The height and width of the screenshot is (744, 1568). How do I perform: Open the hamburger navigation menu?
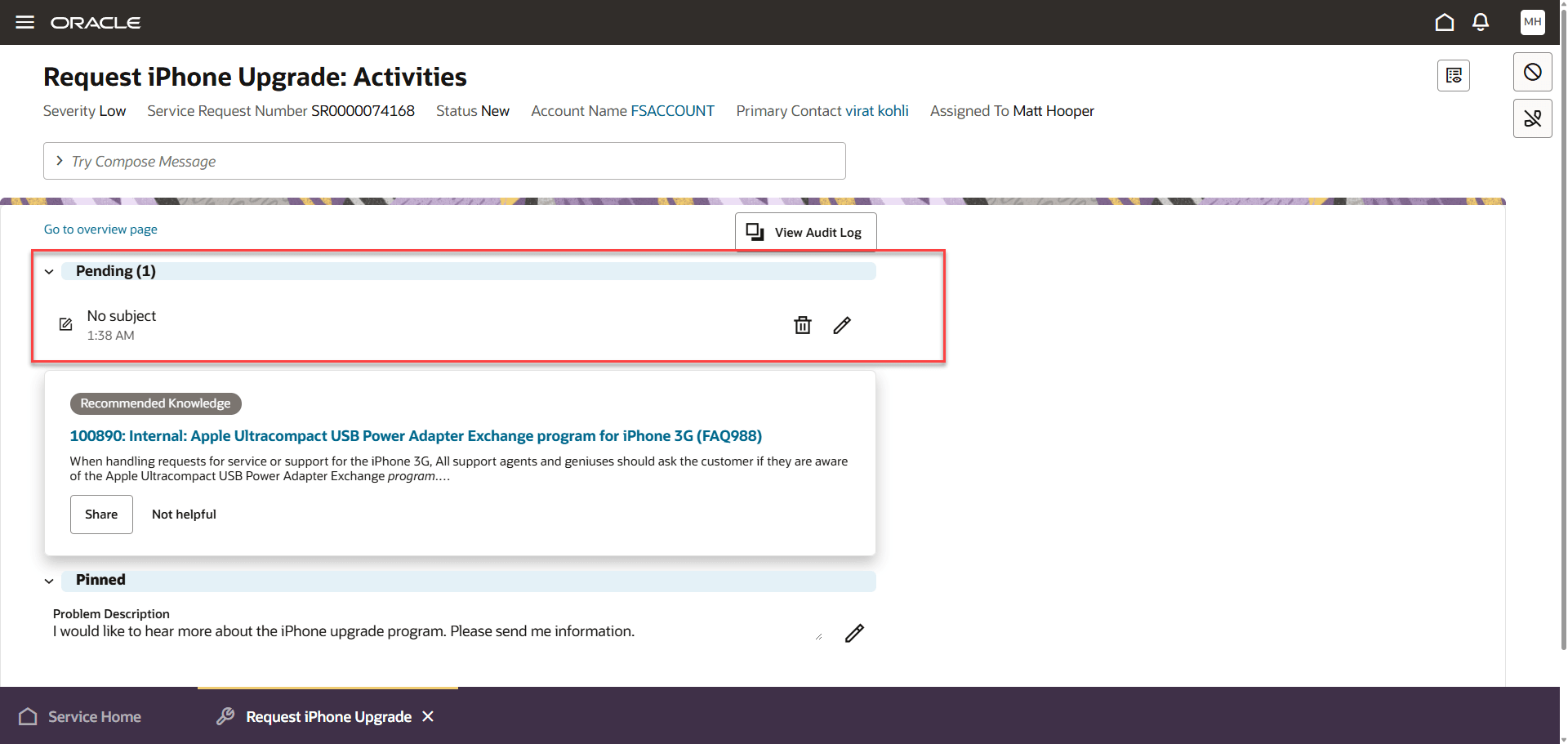click(x=25, y=22)
